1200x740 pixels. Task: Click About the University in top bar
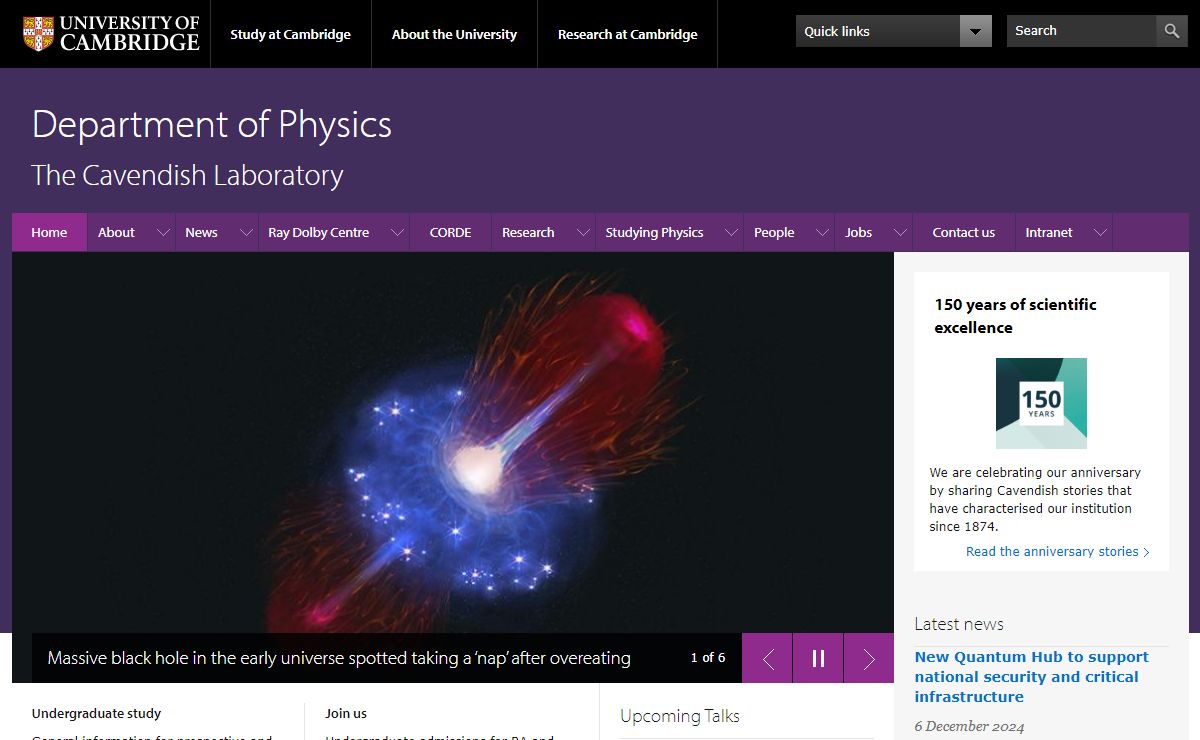(454, 34)
